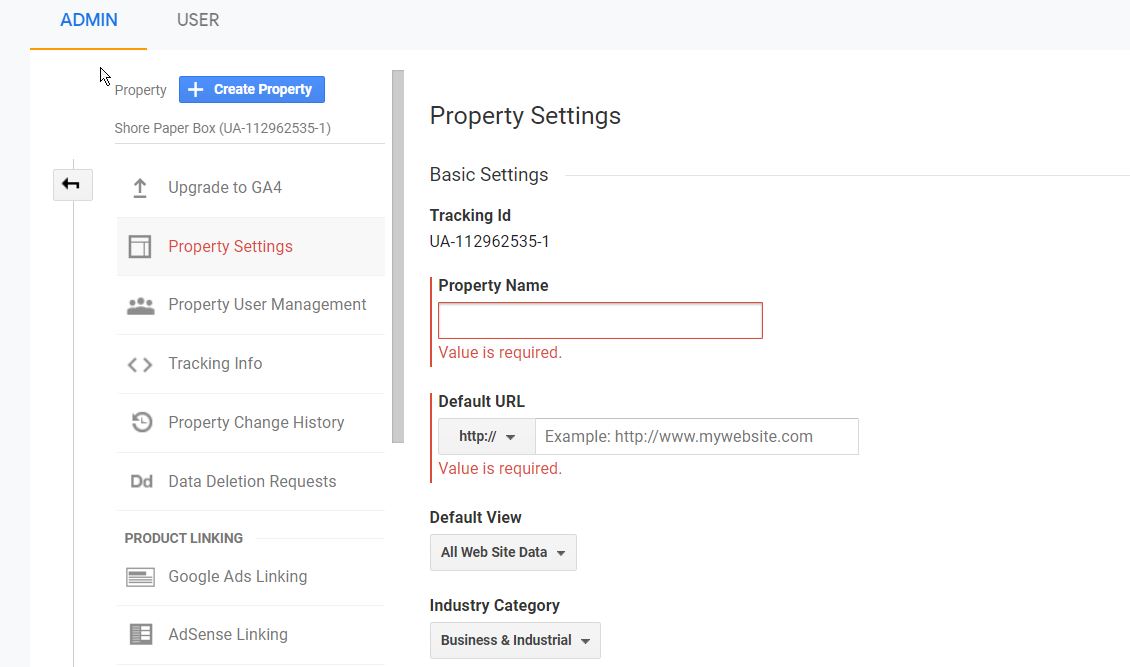Click the Property Settings layout icon
This screenshot has height=667, width=1130.
point(140,247)
